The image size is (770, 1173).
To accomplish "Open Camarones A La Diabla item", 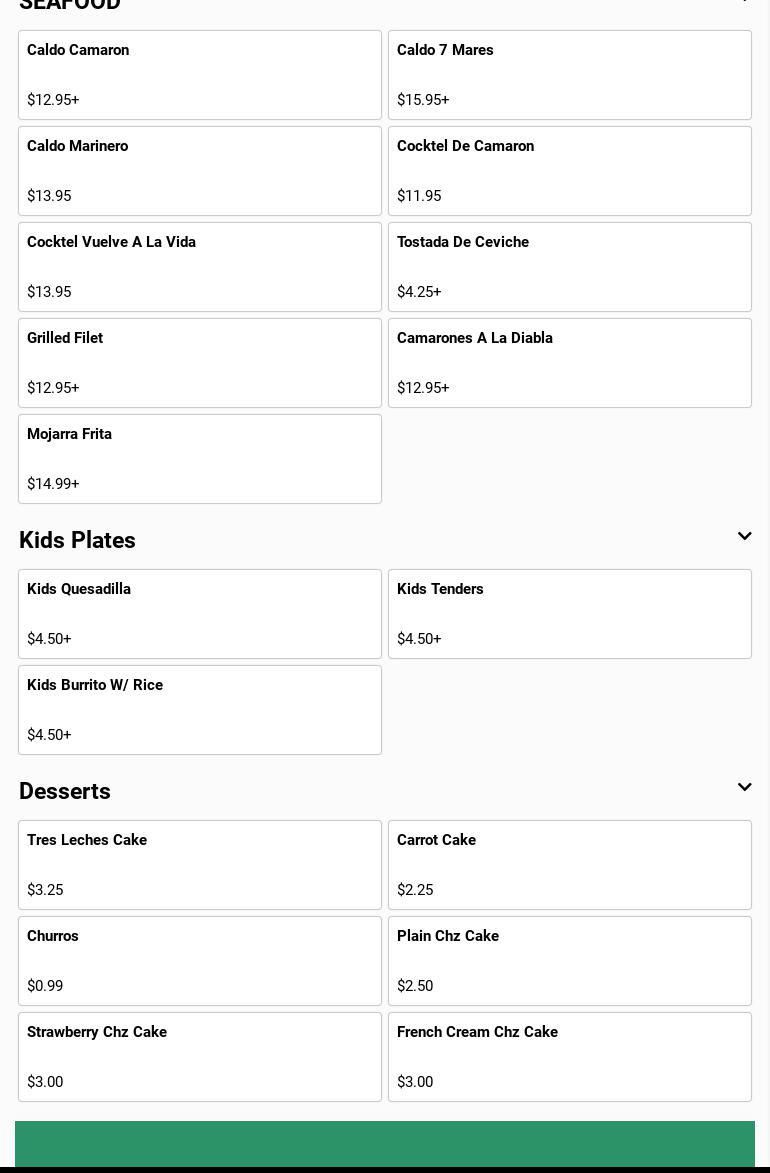I will (x=570, y=363).
